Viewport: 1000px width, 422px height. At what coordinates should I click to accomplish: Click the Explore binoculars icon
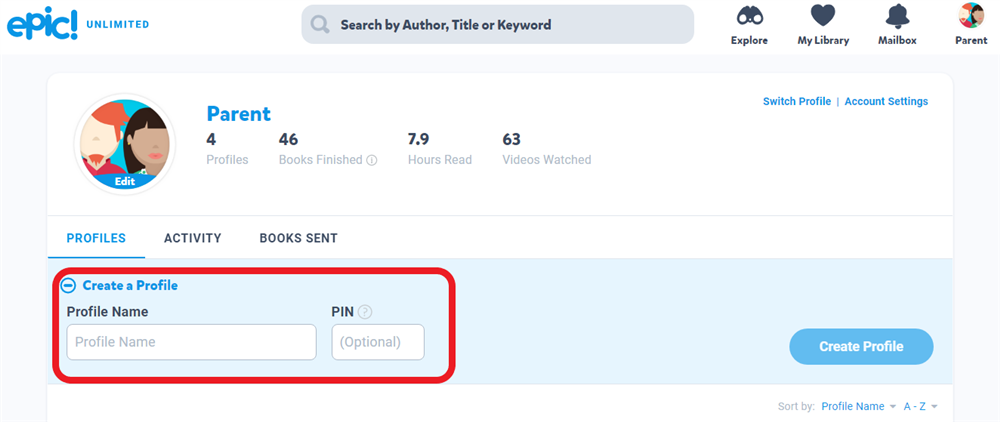click(749, 17)
